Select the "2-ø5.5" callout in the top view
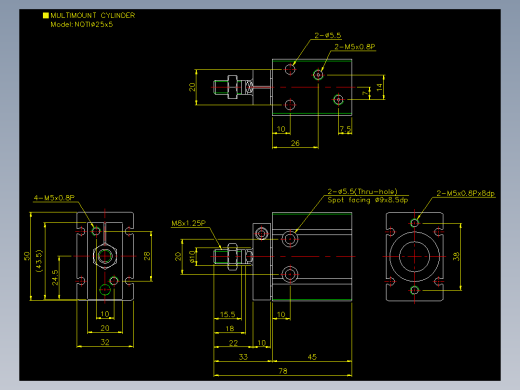 328,35
